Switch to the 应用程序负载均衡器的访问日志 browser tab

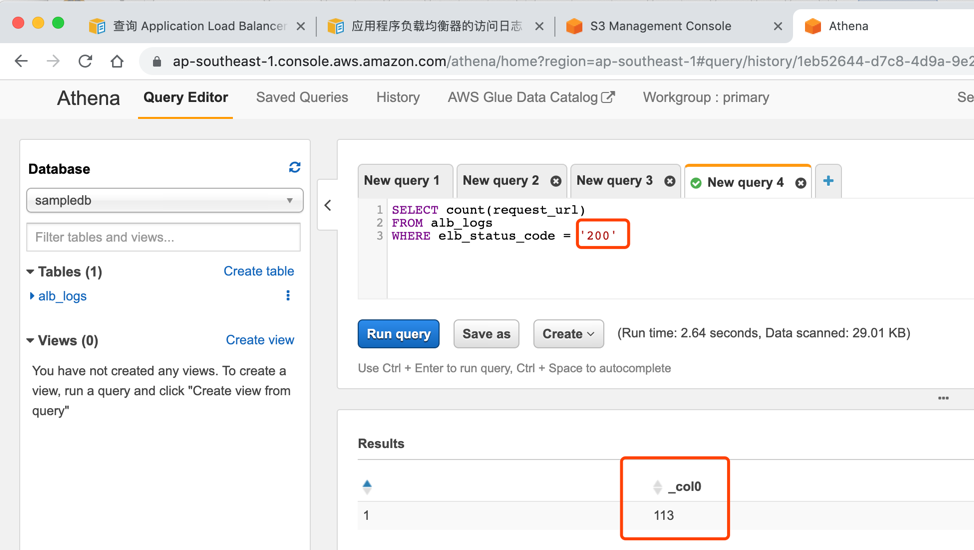click(436, 26)
